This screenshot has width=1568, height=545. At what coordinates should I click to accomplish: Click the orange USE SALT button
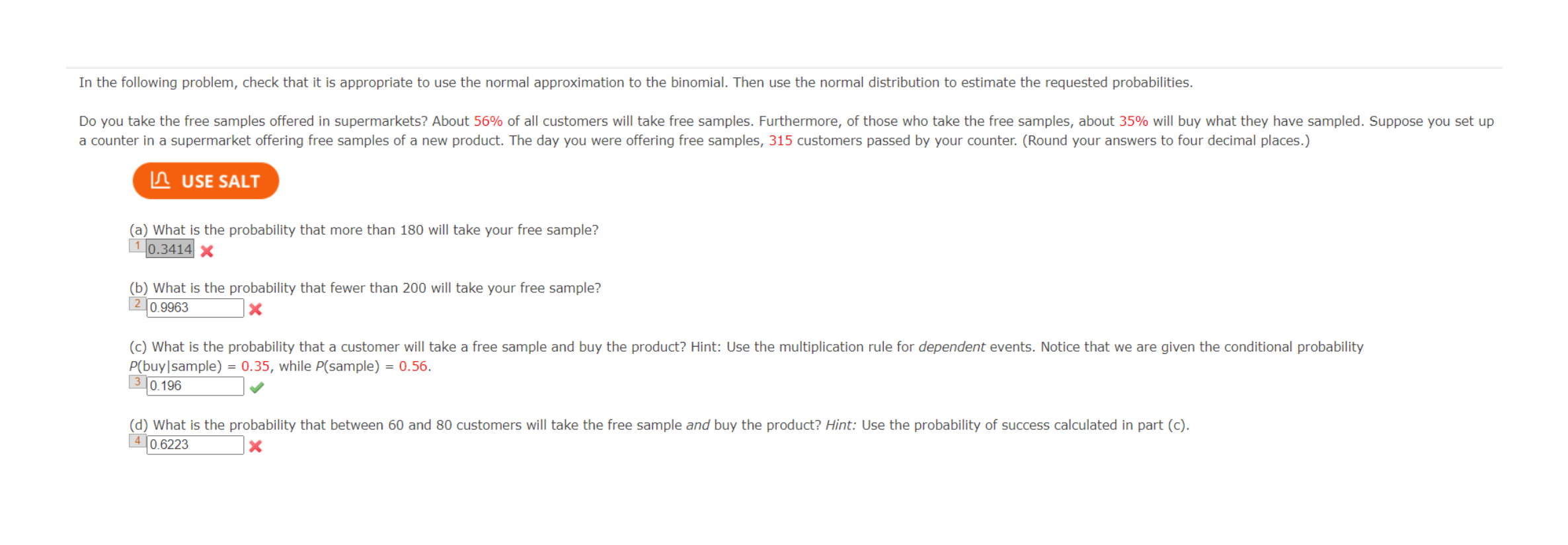pos(206,181)
